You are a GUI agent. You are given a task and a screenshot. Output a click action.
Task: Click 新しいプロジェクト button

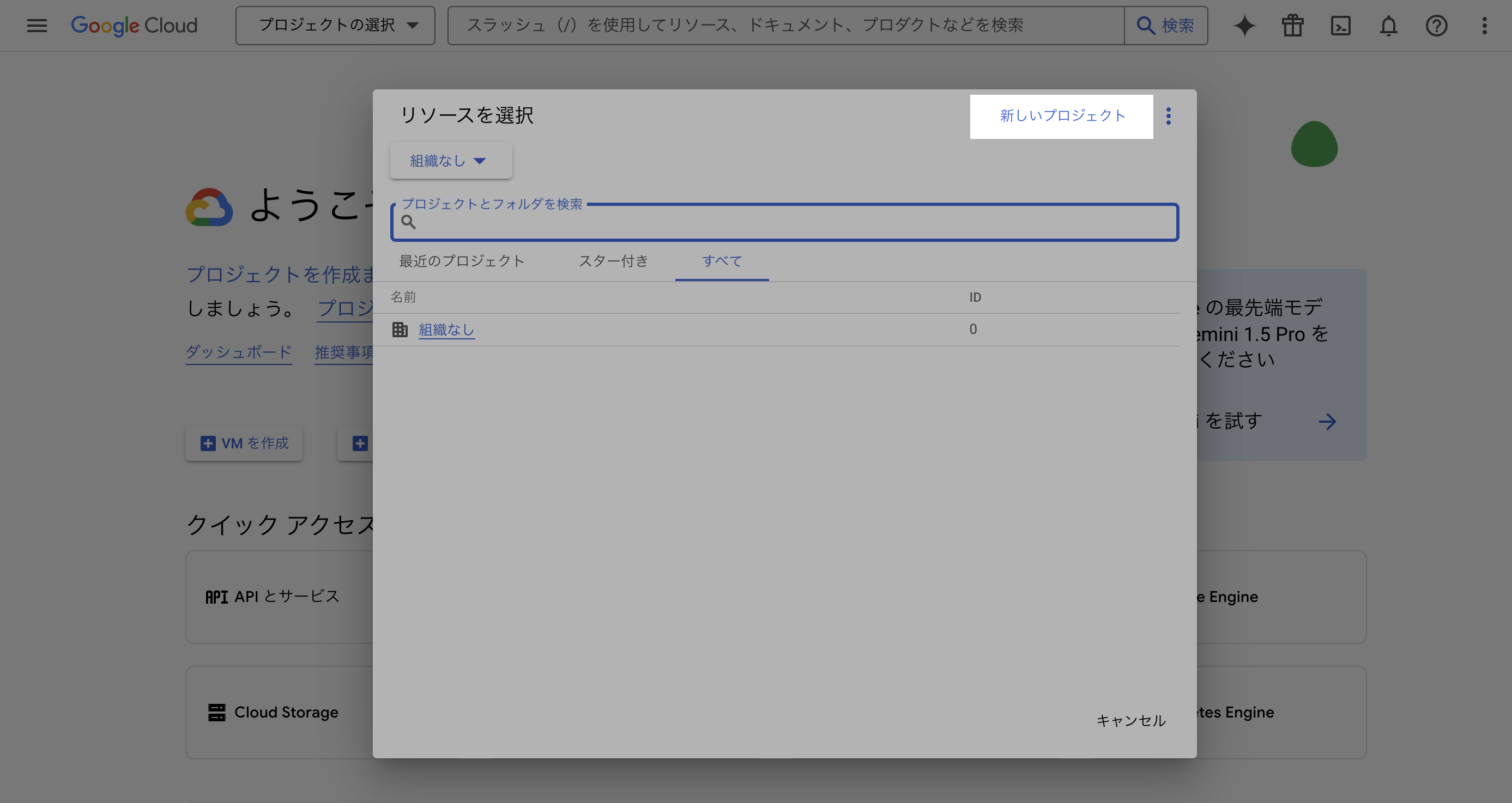1061,116
